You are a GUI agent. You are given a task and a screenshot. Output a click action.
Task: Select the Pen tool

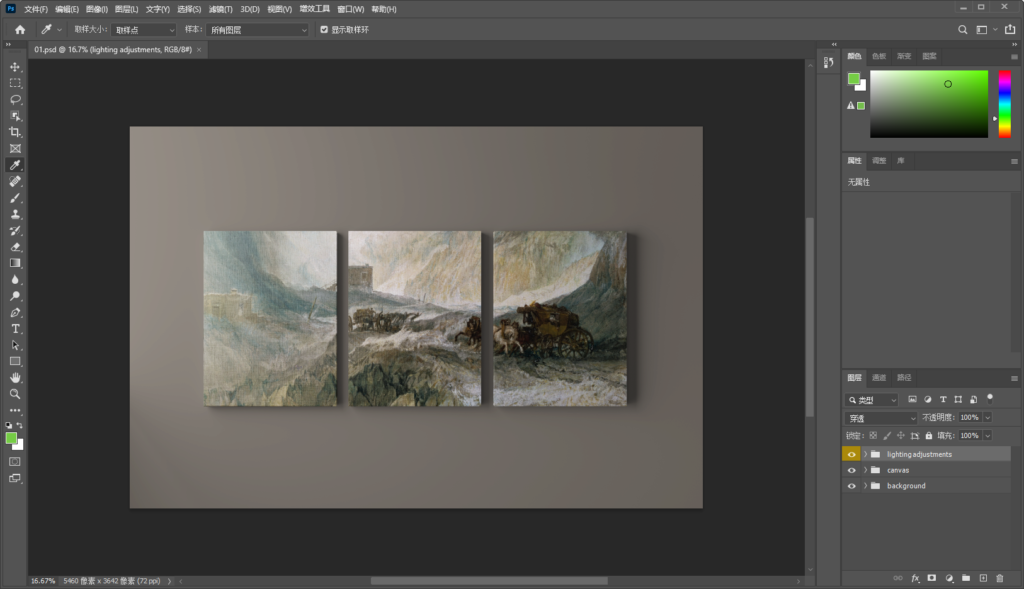click(x=15, y=312)
